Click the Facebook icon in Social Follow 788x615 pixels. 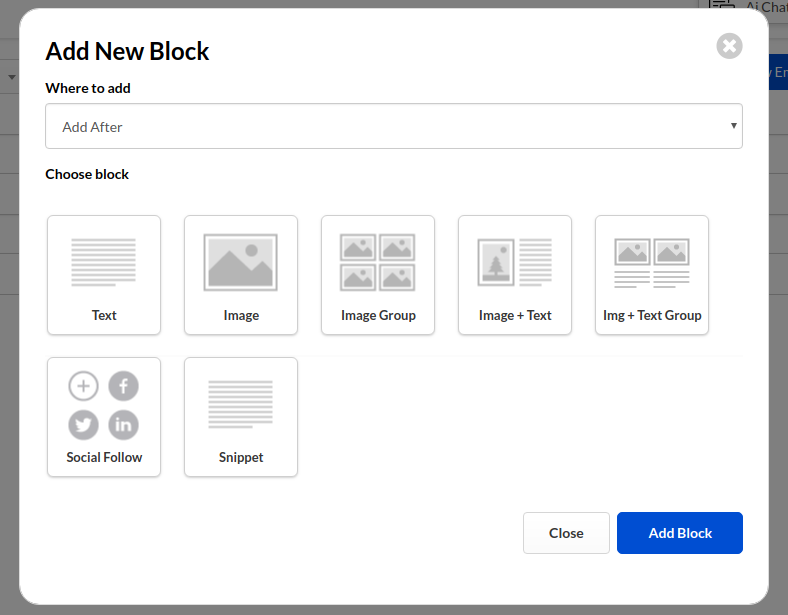(124, 386)
